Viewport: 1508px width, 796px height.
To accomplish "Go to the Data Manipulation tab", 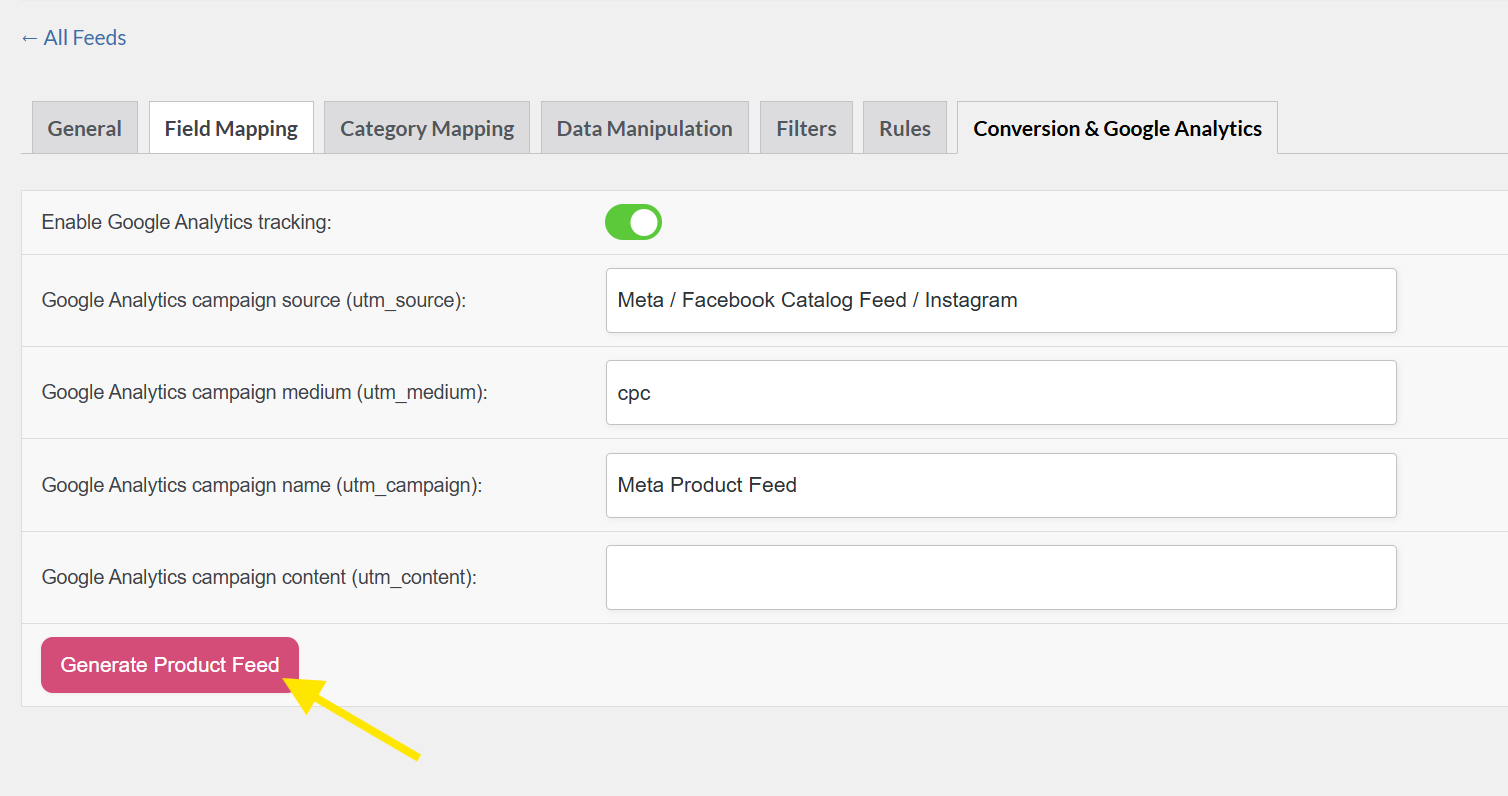I will (644, 129).
